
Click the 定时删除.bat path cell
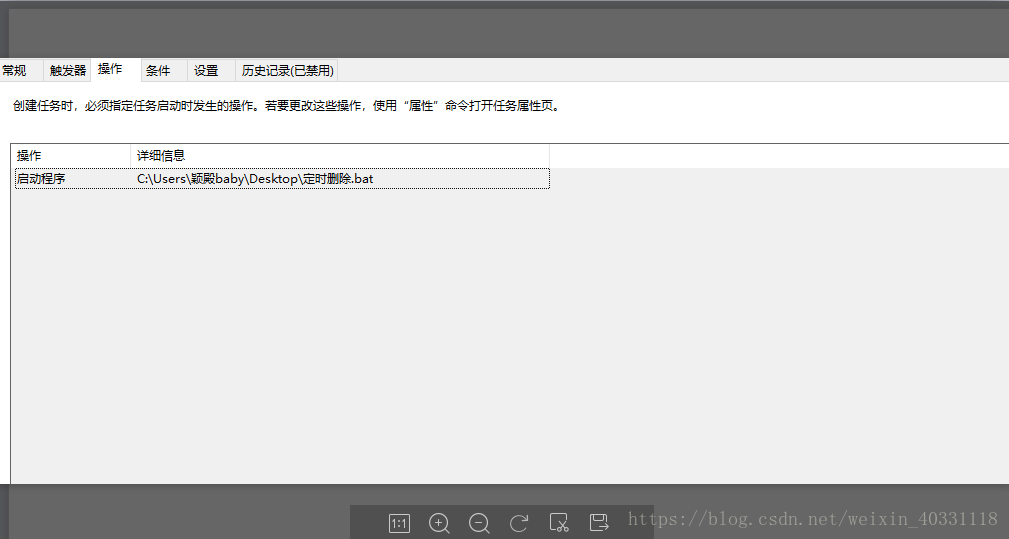[x=255, y=179]
